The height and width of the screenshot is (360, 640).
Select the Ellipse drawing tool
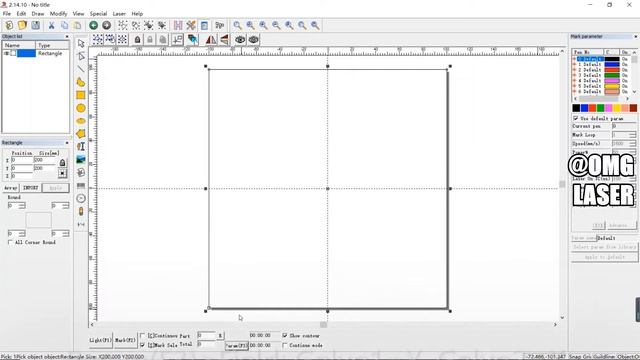click(x=81, y=121)
